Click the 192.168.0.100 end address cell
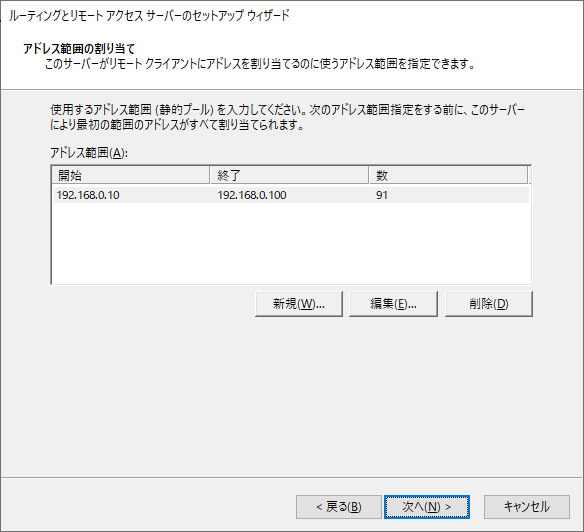 click(x=252, y=195)
